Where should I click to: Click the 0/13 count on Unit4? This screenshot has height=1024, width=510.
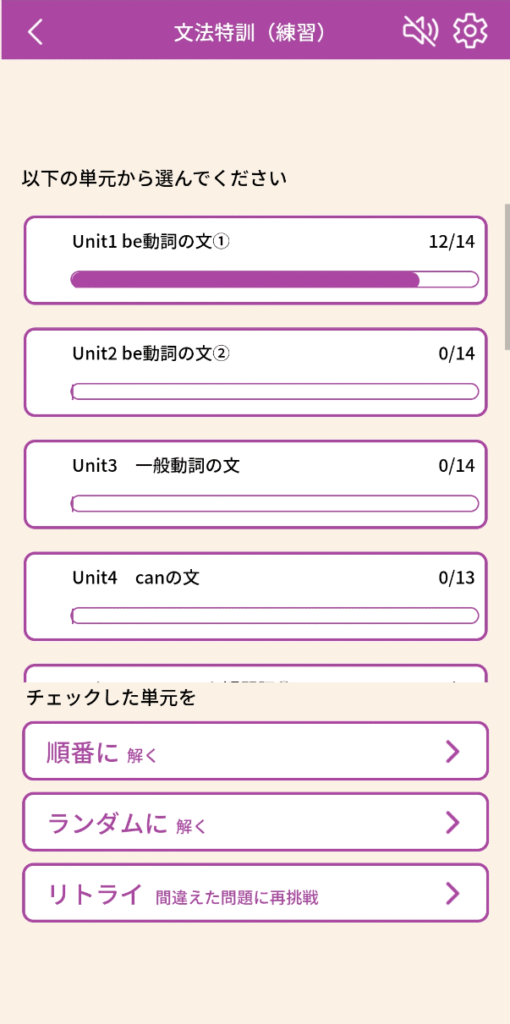tap(456, 578)
